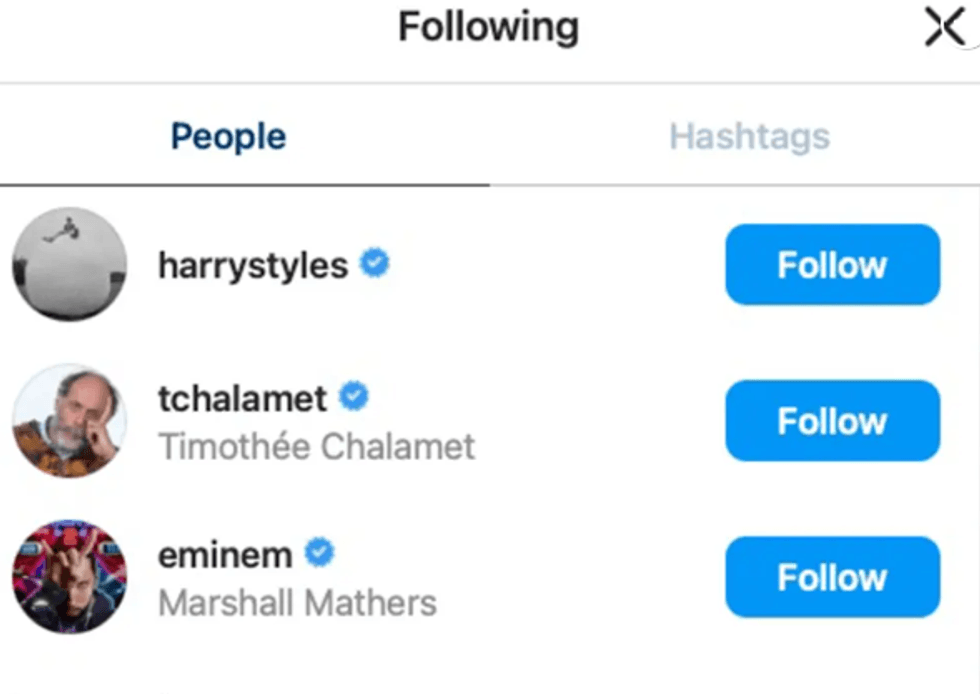The width and height of the screenshot is (980, 694).
Task: Click verified badge next to tchalamet
Action: click(x=354, y=397)
